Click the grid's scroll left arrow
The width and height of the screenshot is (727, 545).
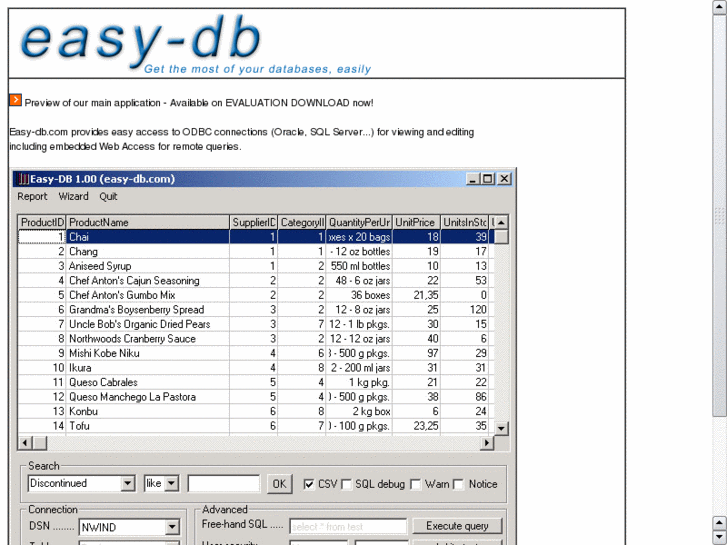pyautogui.click(x=25, y=443)
